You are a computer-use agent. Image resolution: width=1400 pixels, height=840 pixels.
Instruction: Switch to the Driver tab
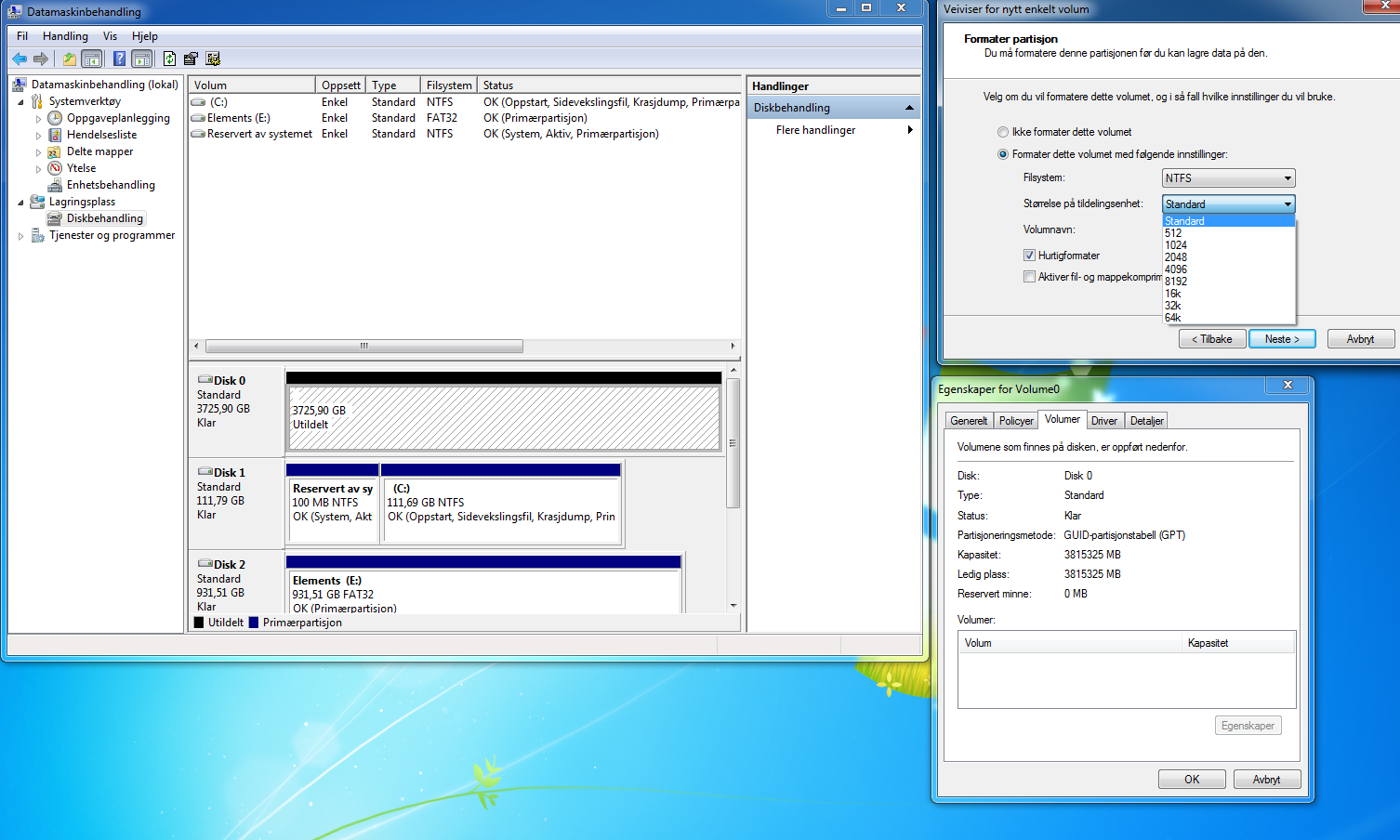pos(1104,421)
